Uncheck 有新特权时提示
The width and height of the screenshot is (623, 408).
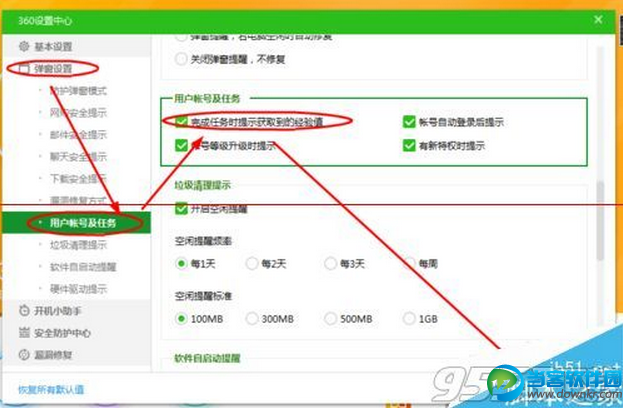tap(409, 145)
